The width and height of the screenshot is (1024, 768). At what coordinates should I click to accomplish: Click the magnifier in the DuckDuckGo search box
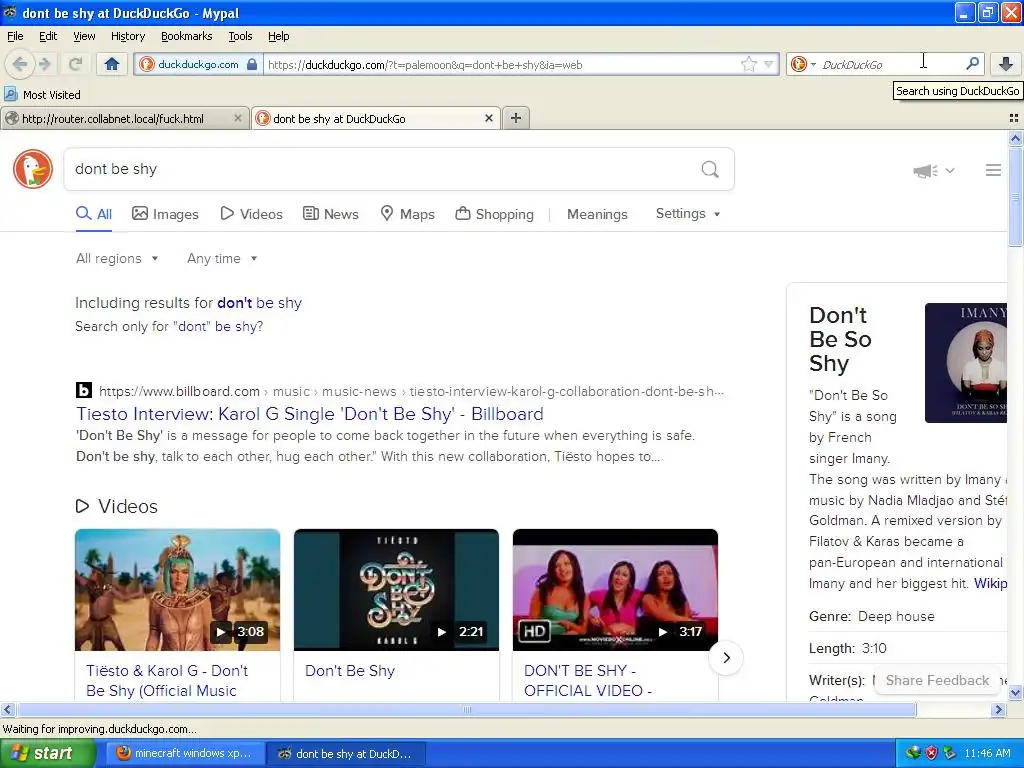pyautogui.click(x=972, y=63)
